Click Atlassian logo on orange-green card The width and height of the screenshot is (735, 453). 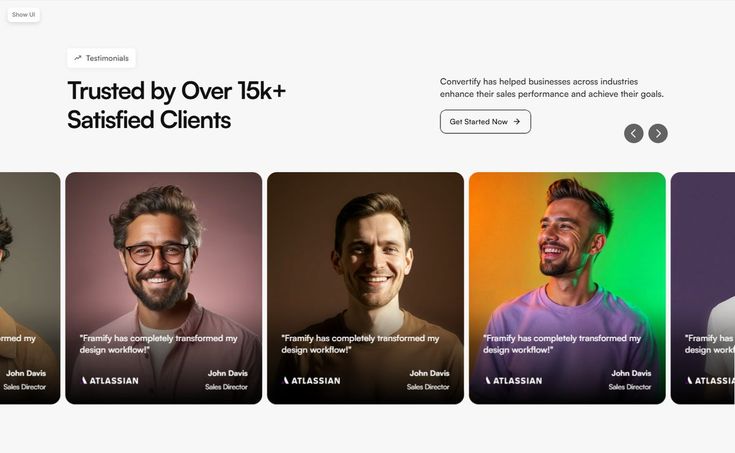(x=514, y=380)
